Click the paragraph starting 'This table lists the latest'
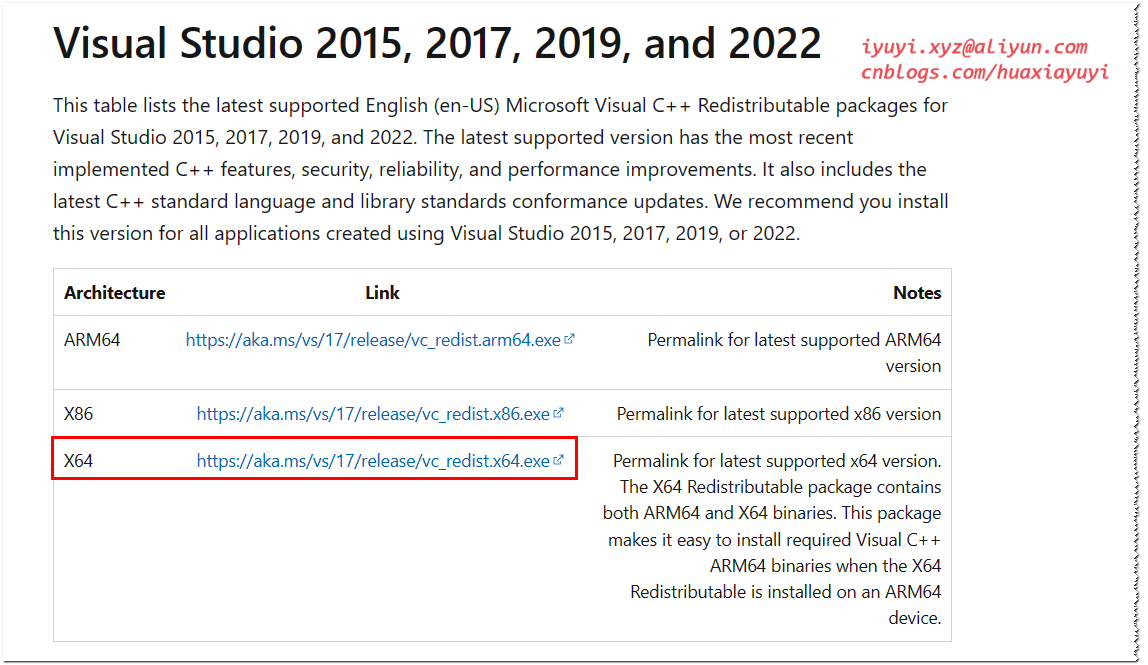Screen dimensions: 1148x665 point(501,169)
